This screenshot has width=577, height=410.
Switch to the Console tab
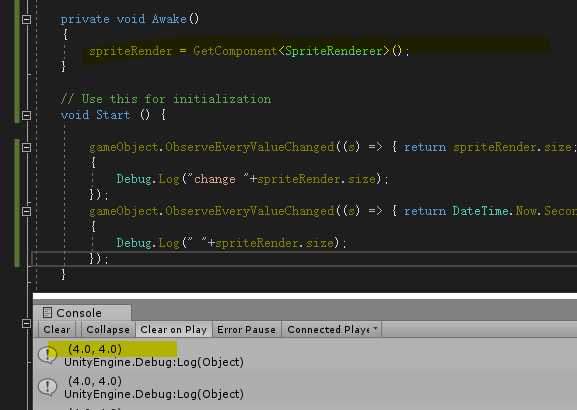[83, 313]
